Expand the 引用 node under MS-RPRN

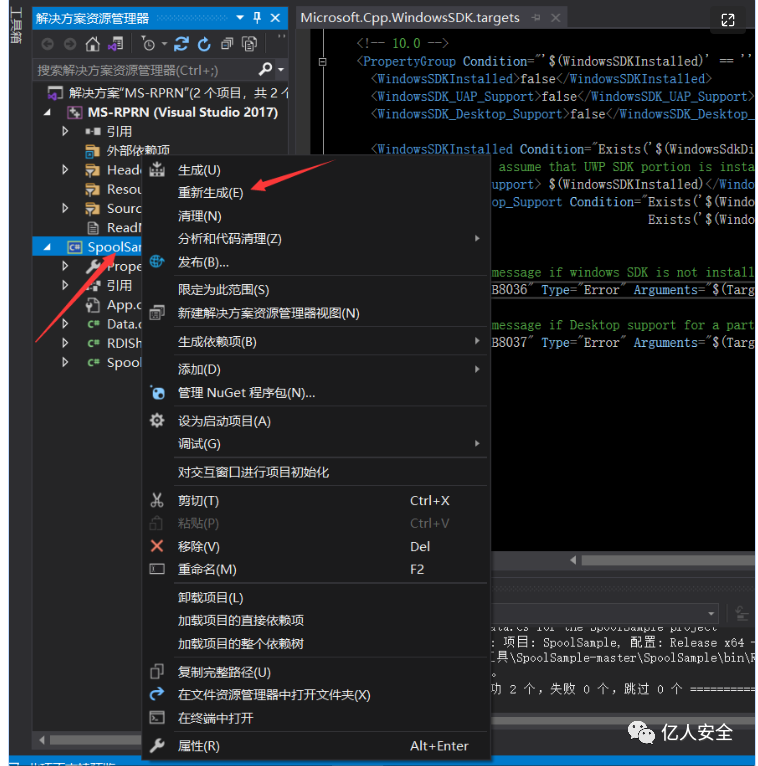pos(65,131)
